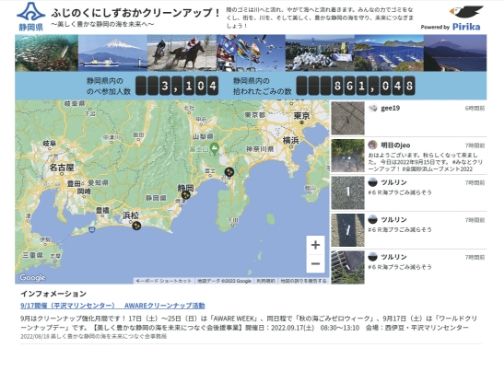This screenshot has width=504, height=378.
Task: Select the cleanup marker at Shizuoka city
Action: [x=186, y=195]
